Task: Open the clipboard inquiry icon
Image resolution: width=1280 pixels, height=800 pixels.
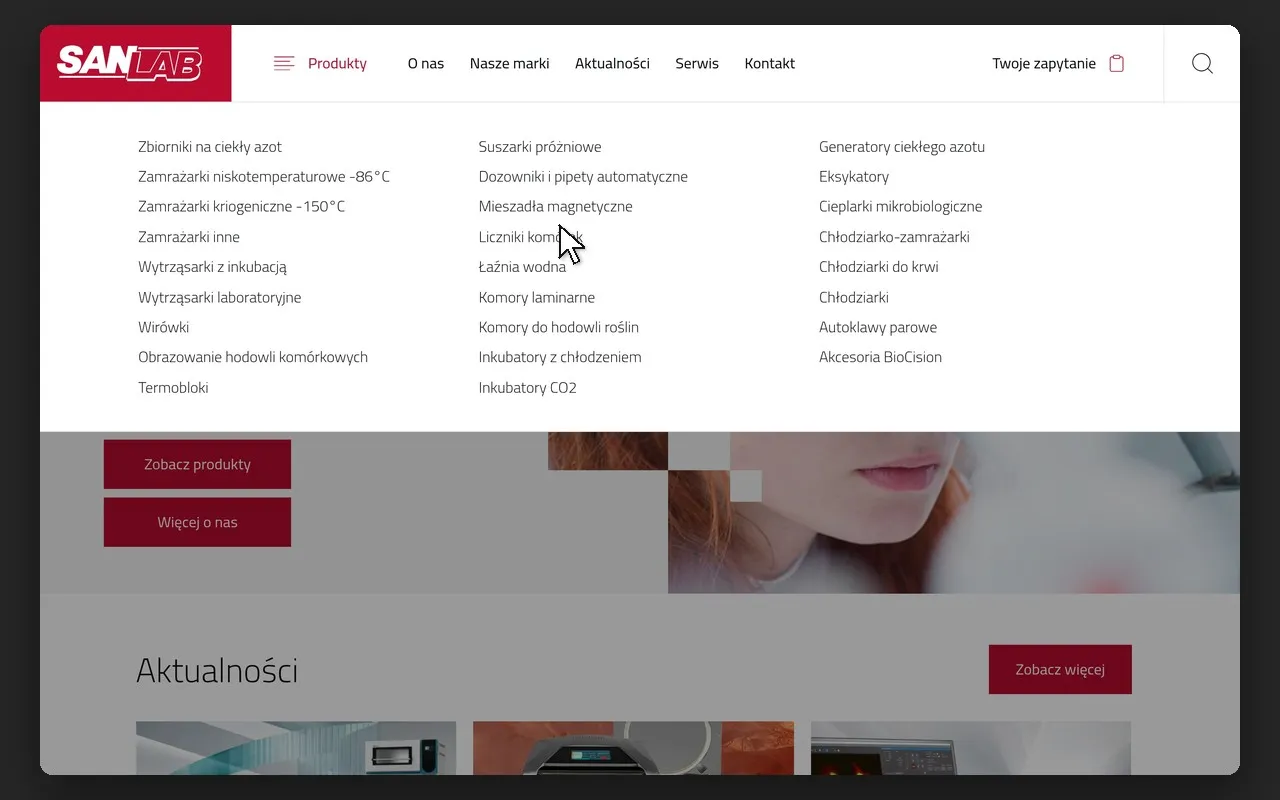Action: tap(1117, 63)
